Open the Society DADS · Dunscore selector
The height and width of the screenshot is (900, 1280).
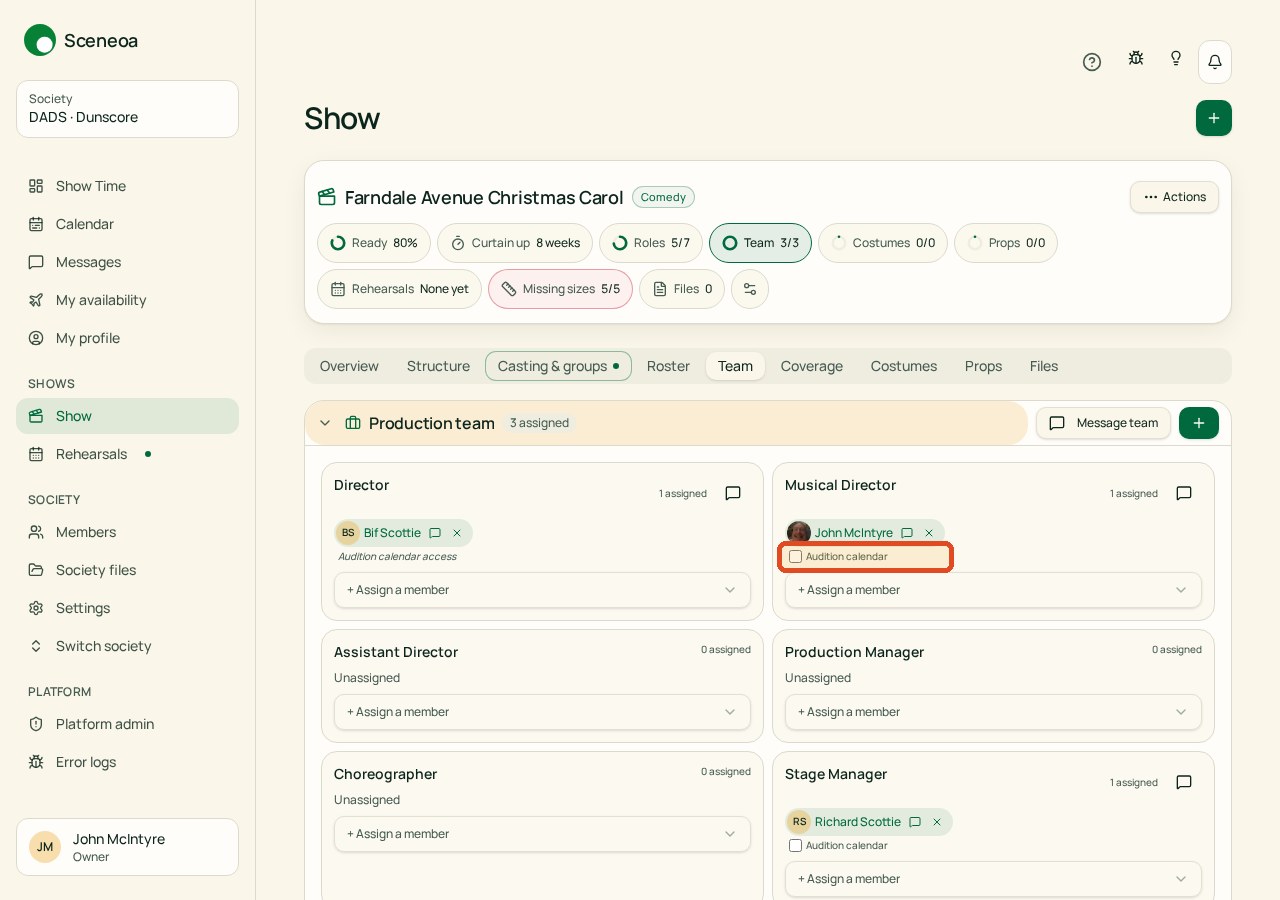[x=127, y=109]
